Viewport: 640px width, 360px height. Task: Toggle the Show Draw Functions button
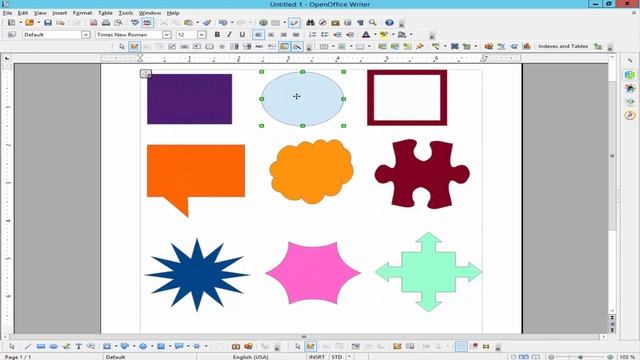[294, 23]
